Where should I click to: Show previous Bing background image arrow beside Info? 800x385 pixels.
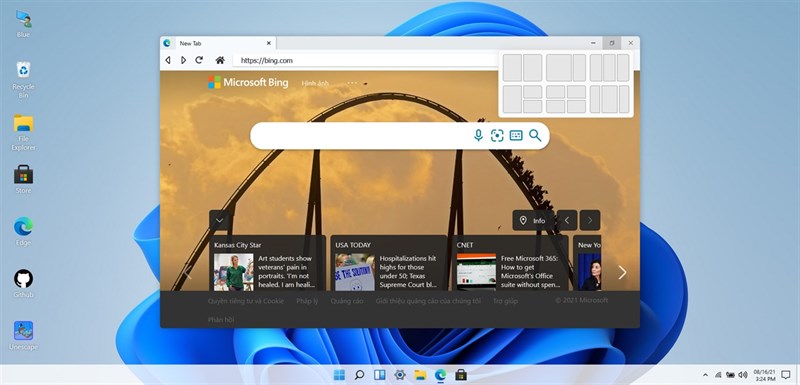(567, 220)
